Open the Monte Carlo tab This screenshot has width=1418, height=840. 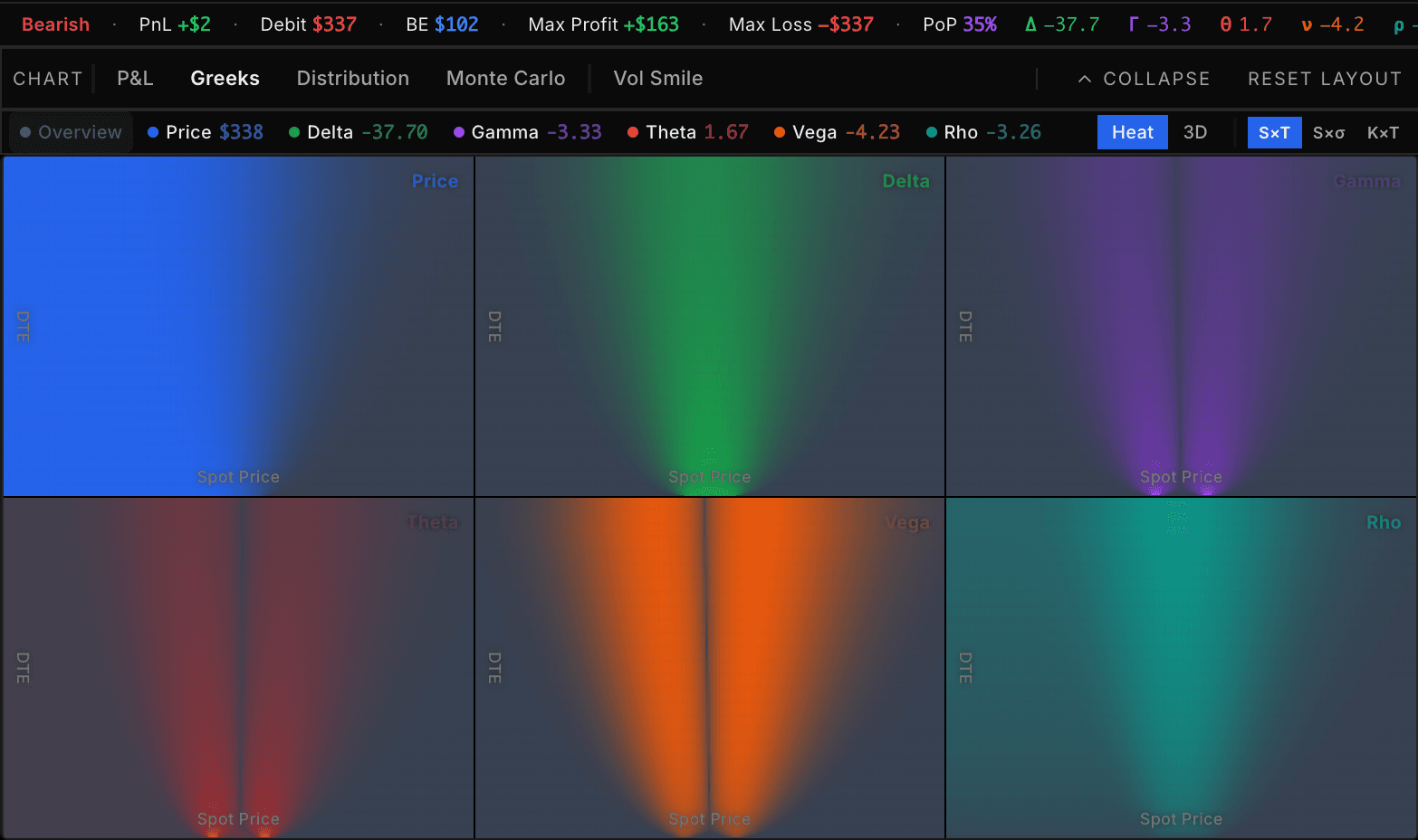(x=505, y=79)
